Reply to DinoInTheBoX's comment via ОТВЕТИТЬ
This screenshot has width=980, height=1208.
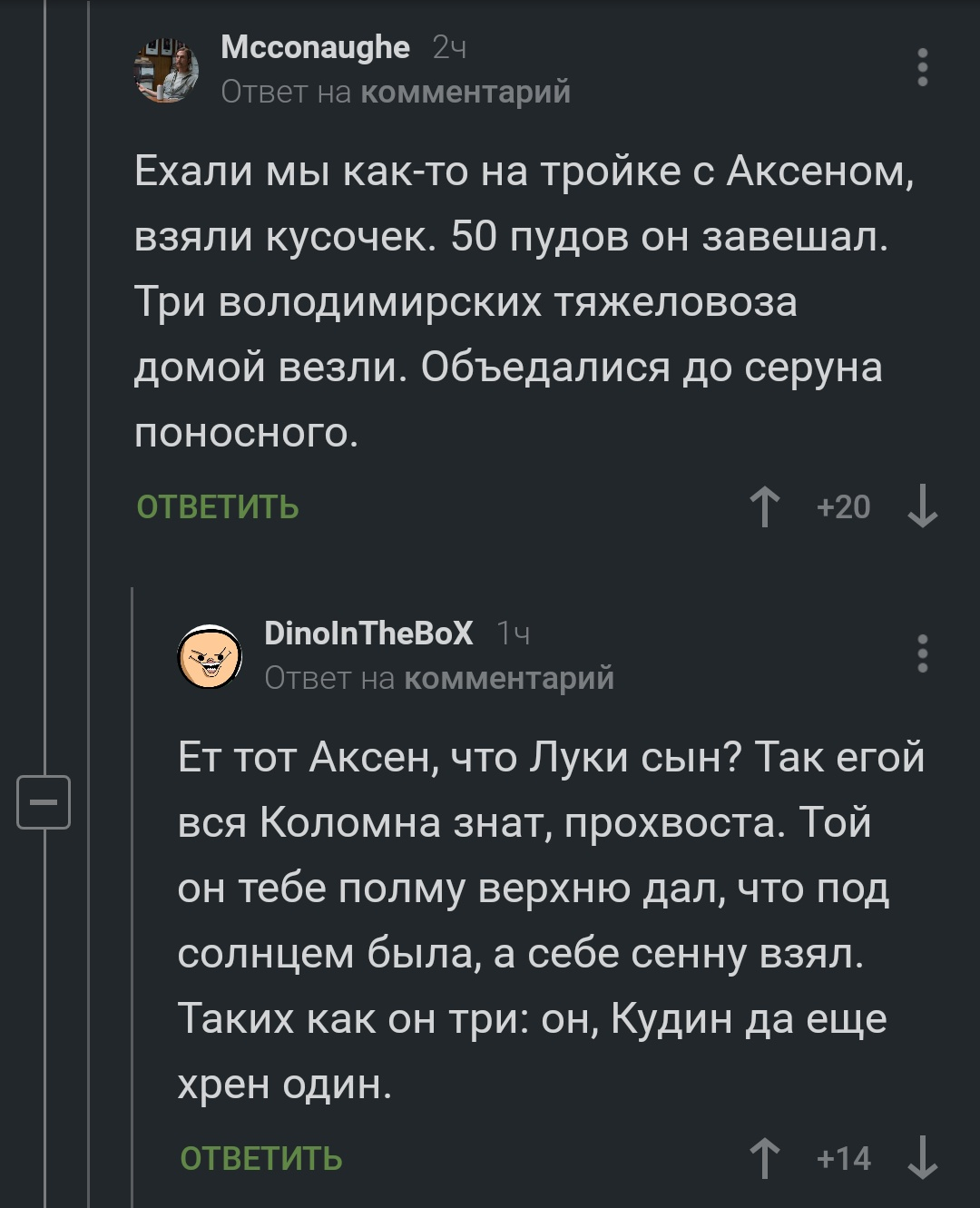261,1159
